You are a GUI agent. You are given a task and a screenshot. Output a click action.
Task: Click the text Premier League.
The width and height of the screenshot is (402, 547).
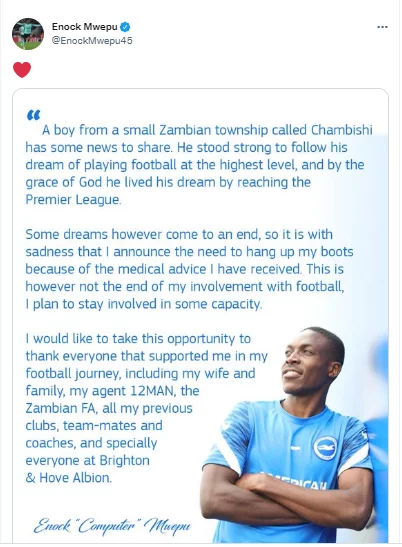tap(73, 200)
